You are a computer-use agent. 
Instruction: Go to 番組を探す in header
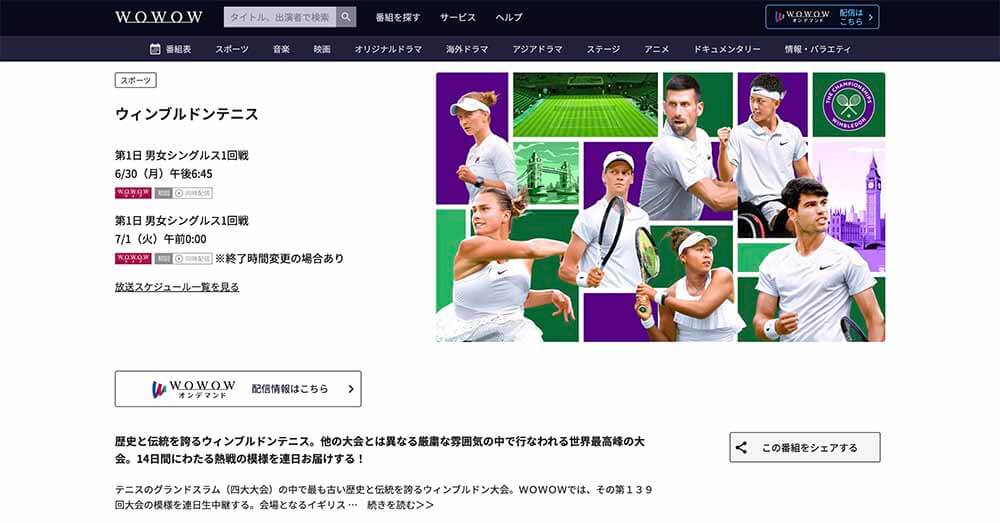[x=398, y=17]
